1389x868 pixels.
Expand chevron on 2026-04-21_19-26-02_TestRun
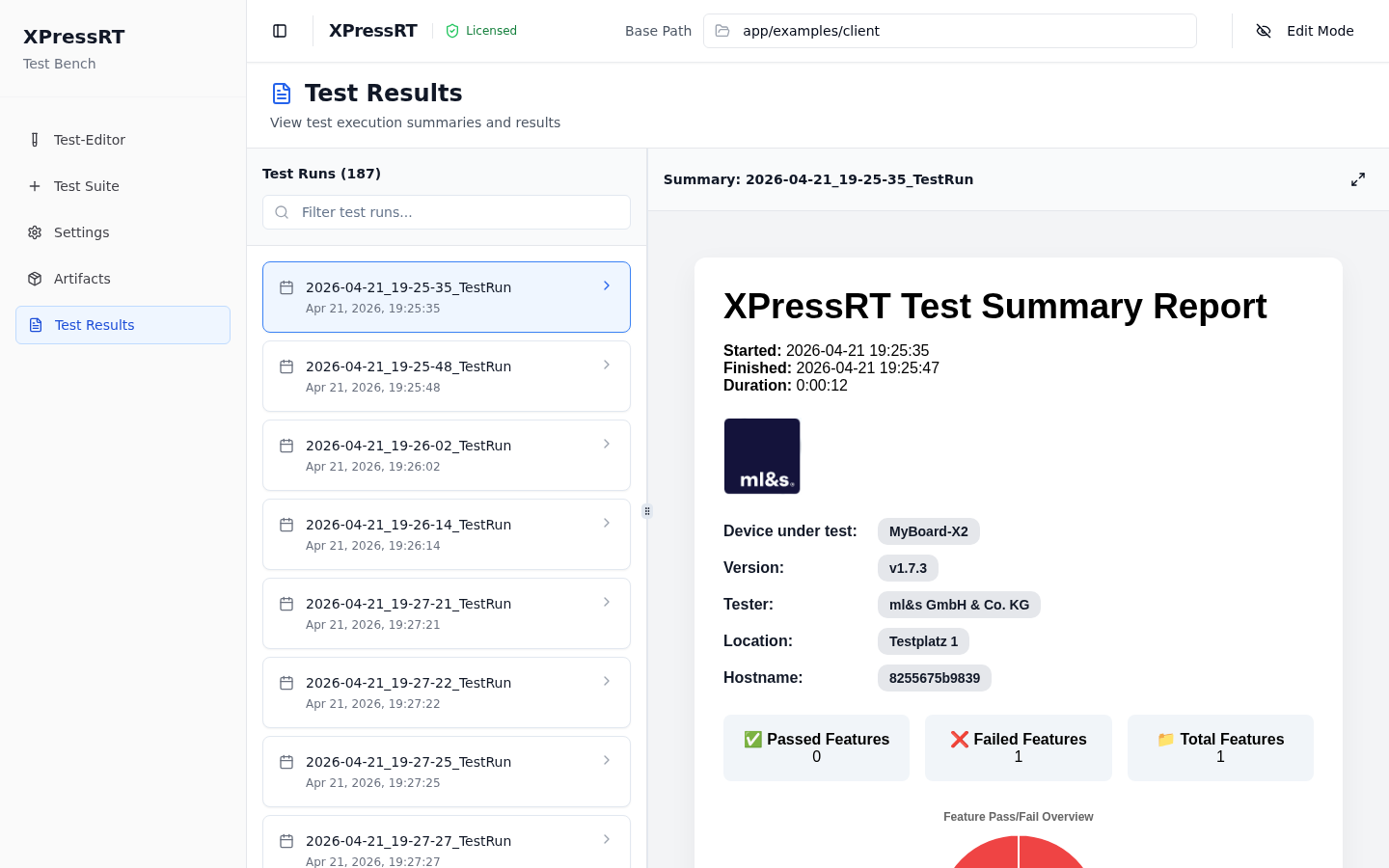click(x=607, y=444)
